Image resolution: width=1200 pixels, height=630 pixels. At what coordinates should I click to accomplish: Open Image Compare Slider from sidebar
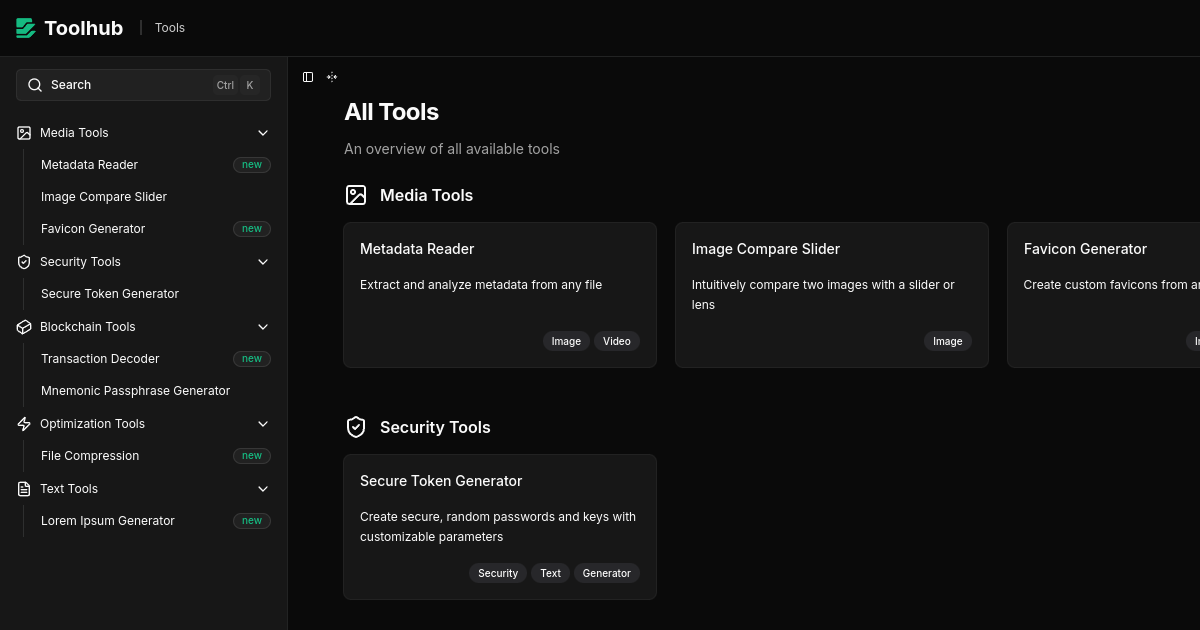click(104, 197)
